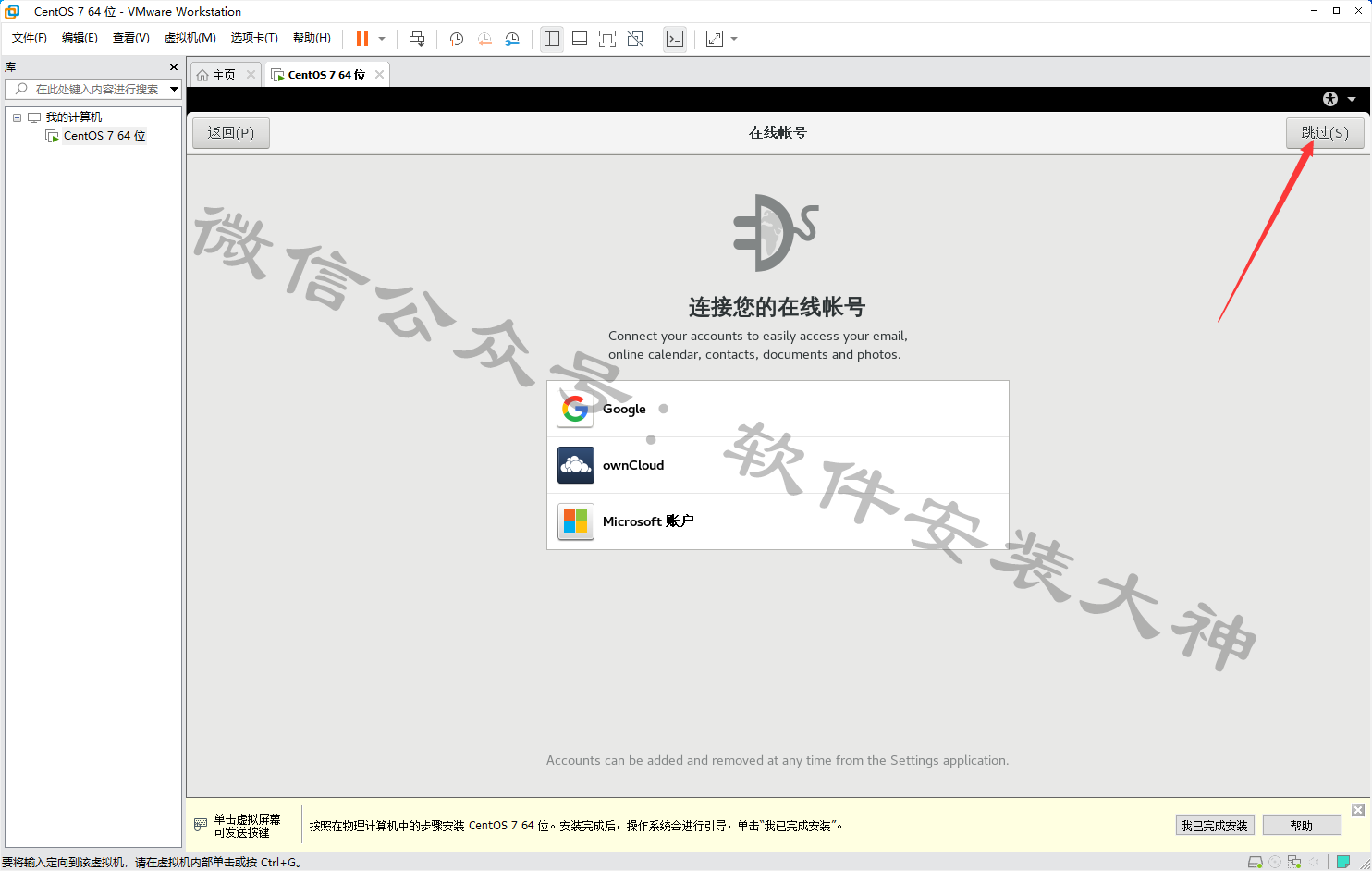
Task: Choose the Google online account
Action: (x=778, y=409)
